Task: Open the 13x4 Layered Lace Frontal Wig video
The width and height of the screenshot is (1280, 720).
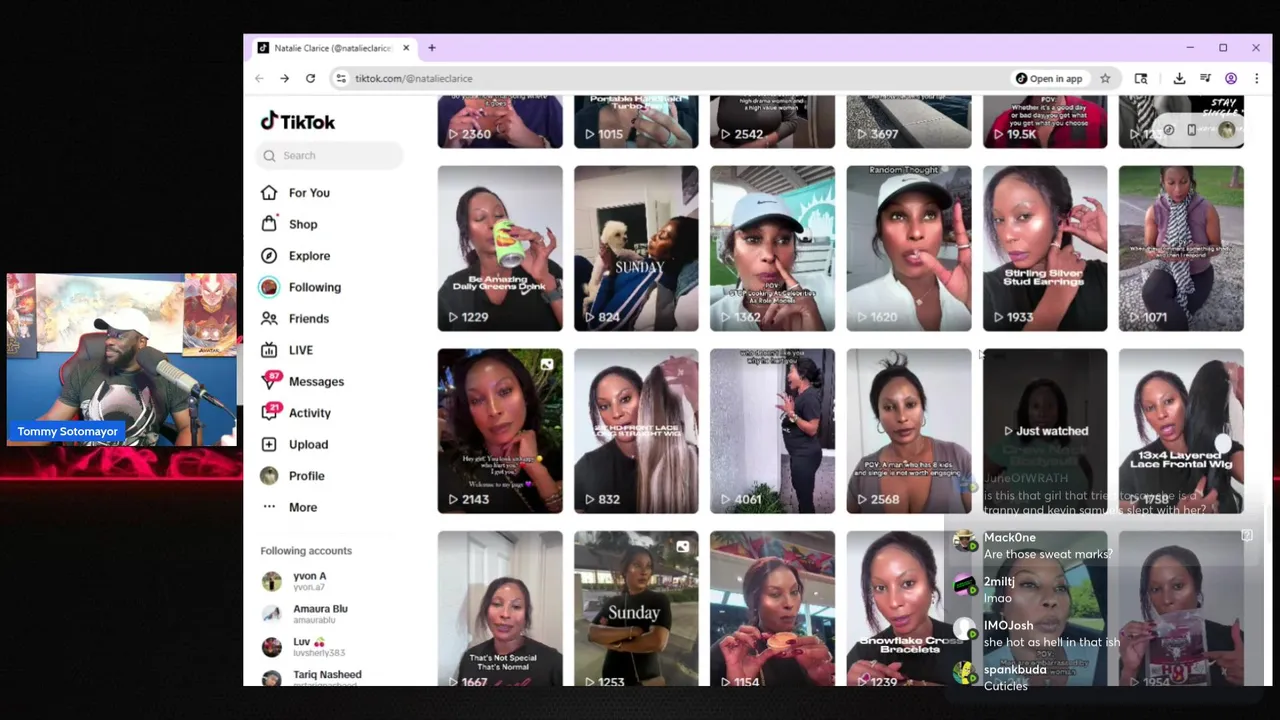Action: click(x=1181, y=431)
